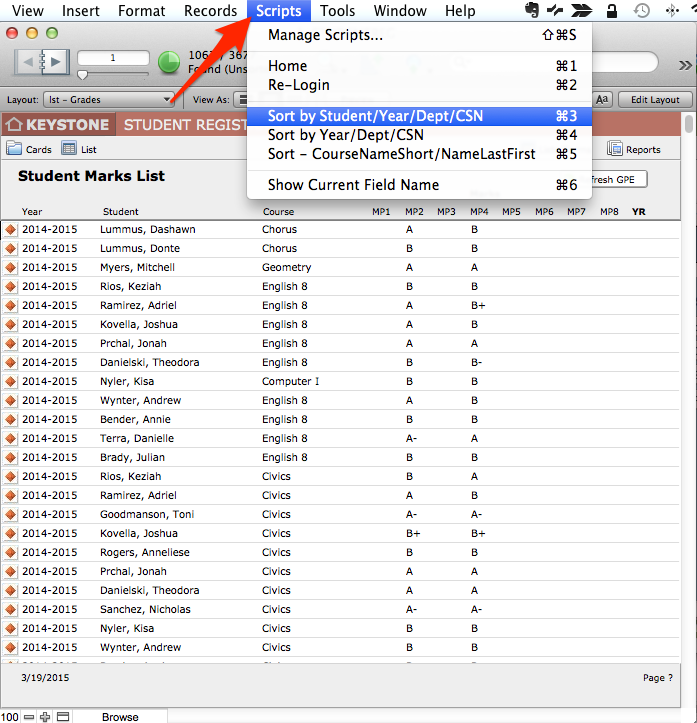Select Sort by Student/Year/Dept/CSN
This screenshot has width=697, height=723.
tap(375, 116)
